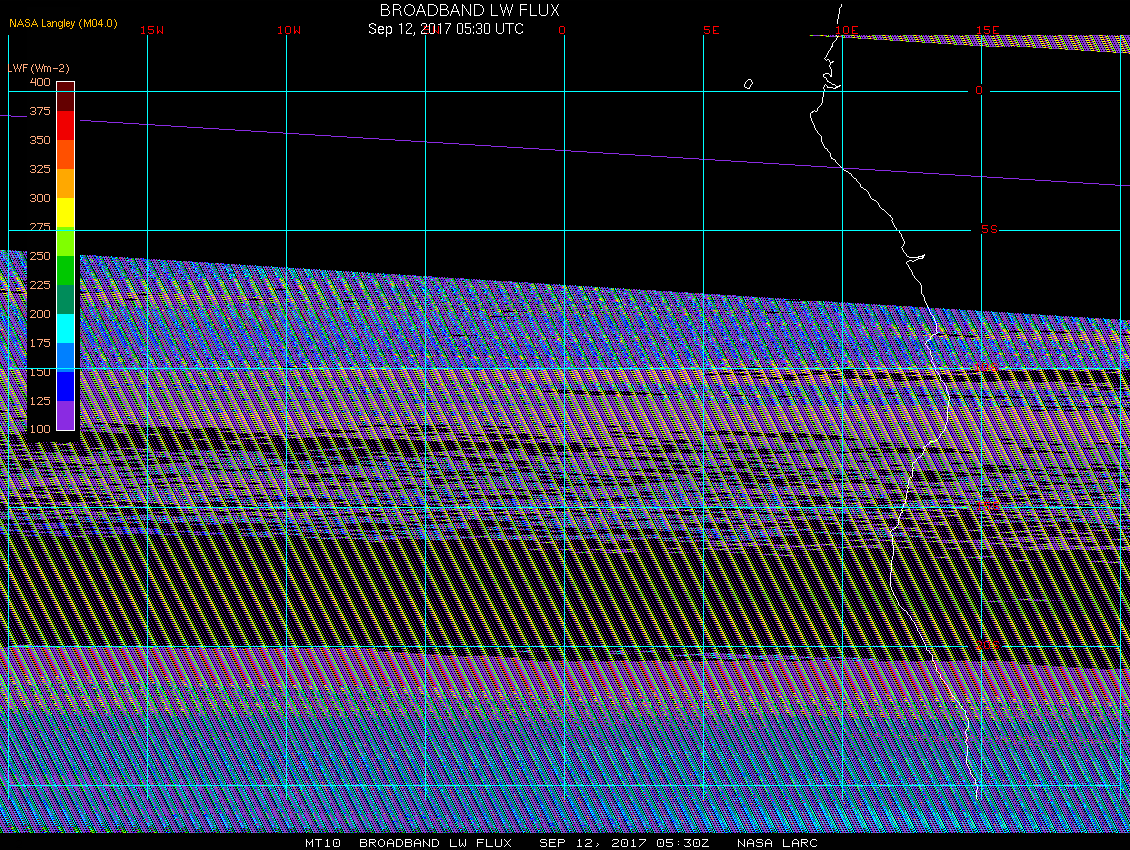This screenshot has width=1130, height=850.
Task: Select the "NASA Langley (M04.0)" label
Action: click(63, 23)
